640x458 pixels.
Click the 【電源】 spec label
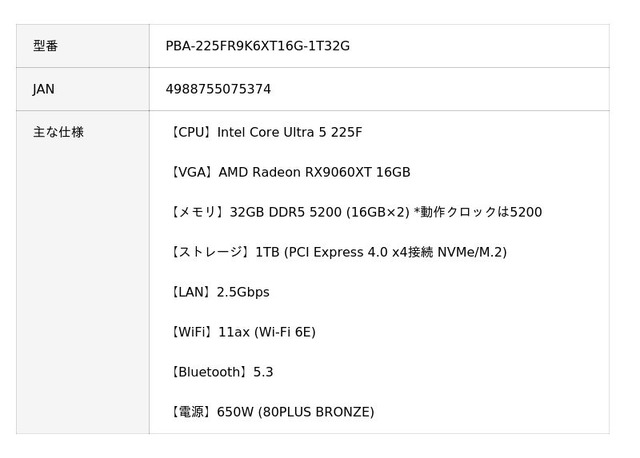point(191,412)
